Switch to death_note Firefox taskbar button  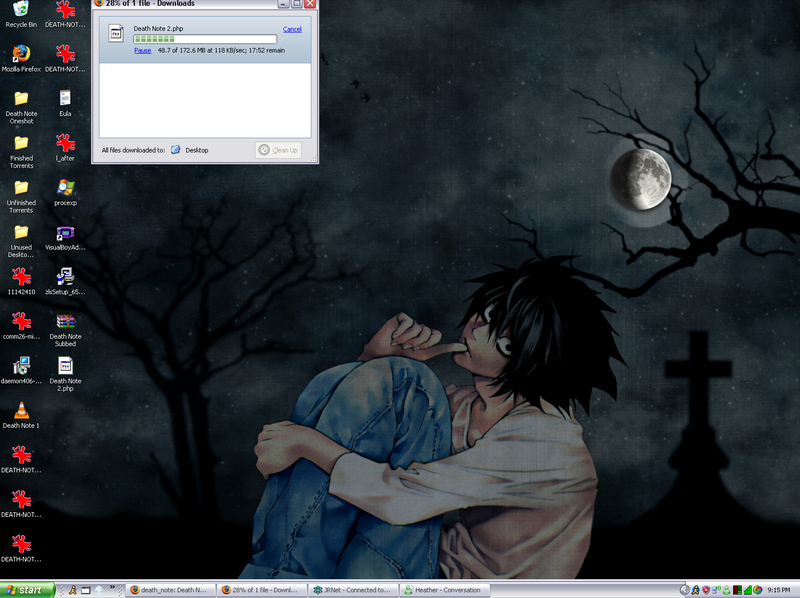point(171,590)
